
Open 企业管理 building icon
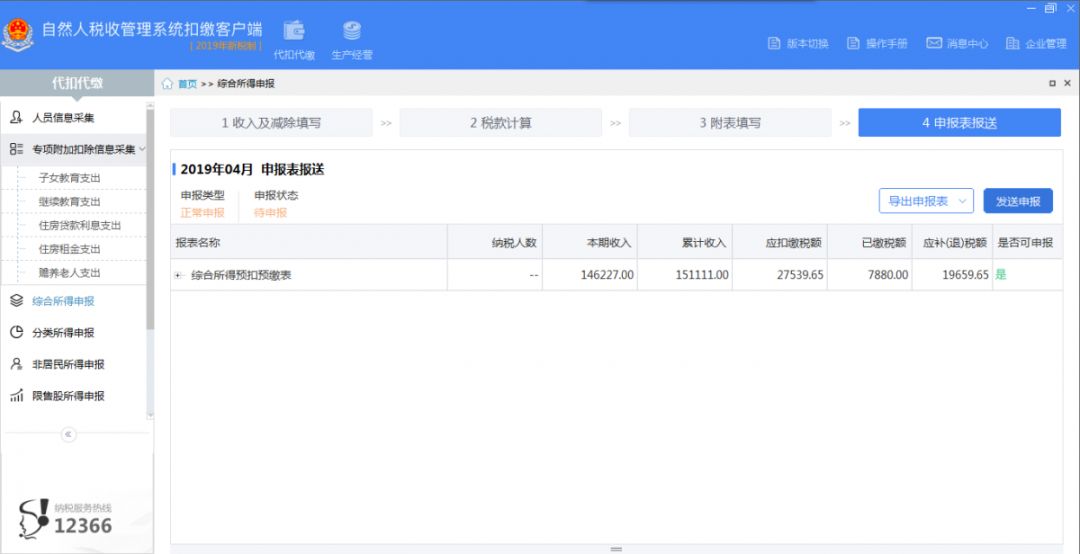[x=1012, y=43]
